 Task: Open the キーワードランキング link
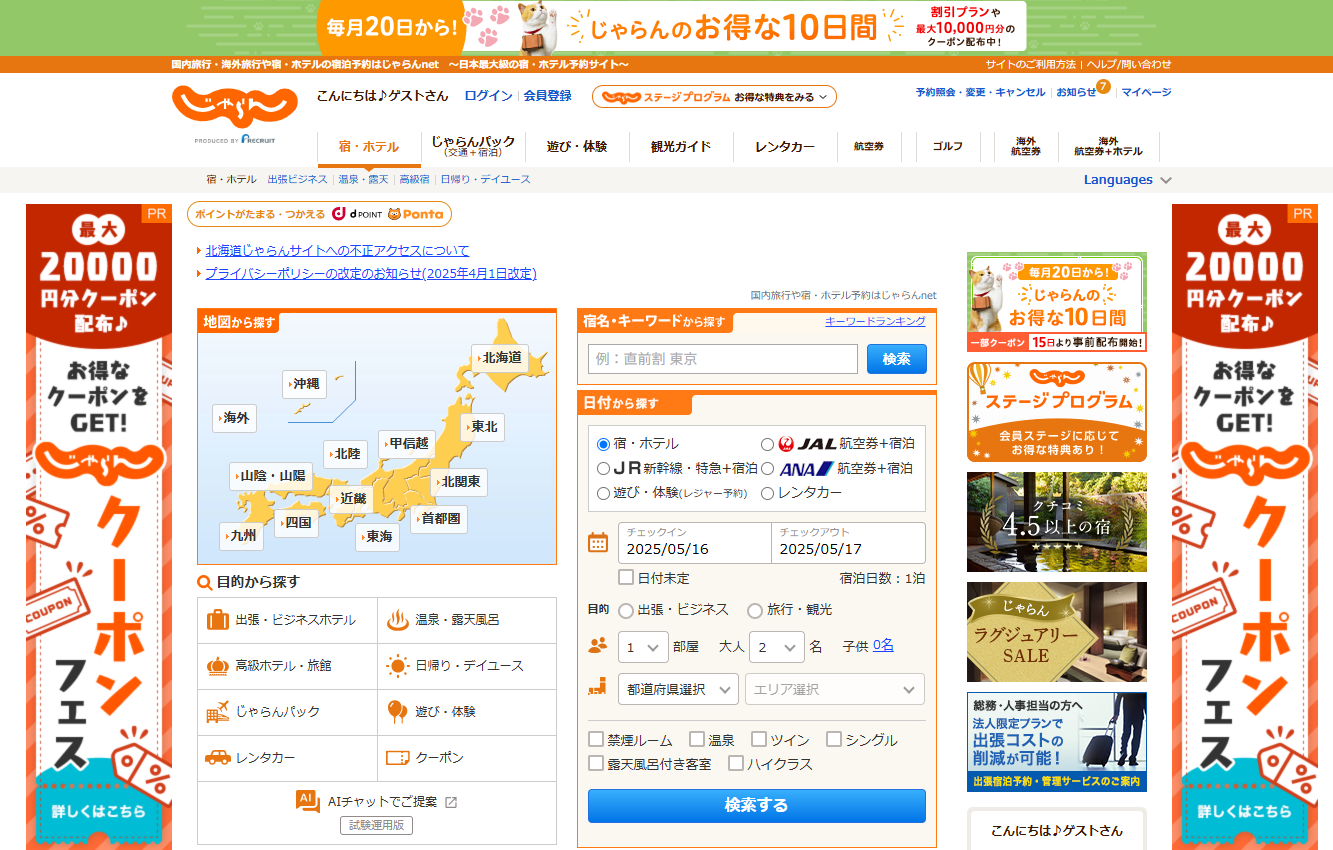click(x=875, y=321)
